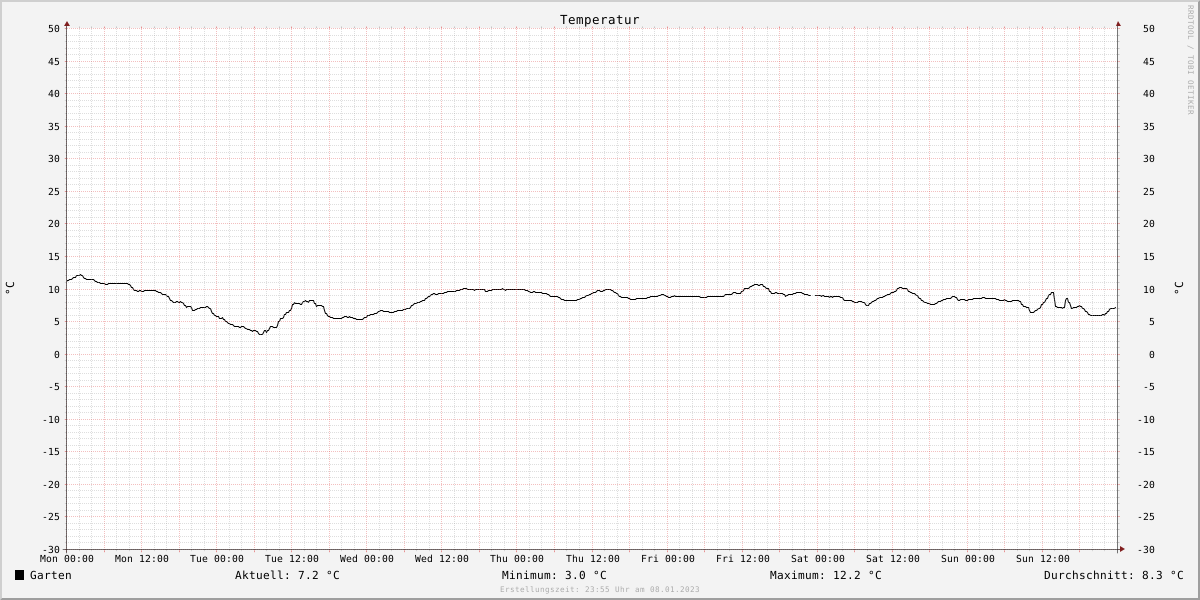Click the 'Sun 12:00' x-axis label
Screen dimensions: 1200x600
(x=1043, y=559)
